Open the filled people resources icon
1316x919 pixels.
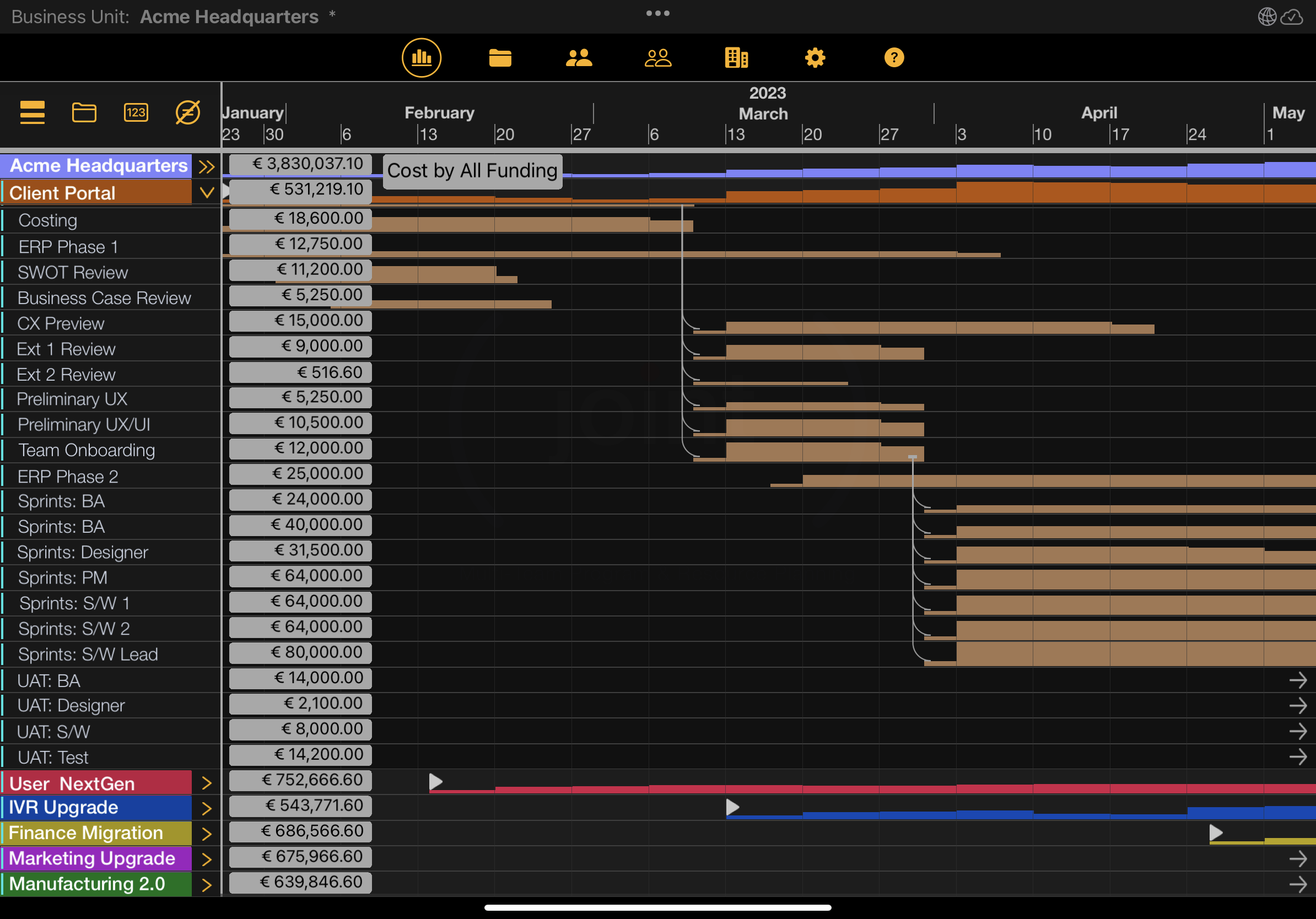click(578, 58)
